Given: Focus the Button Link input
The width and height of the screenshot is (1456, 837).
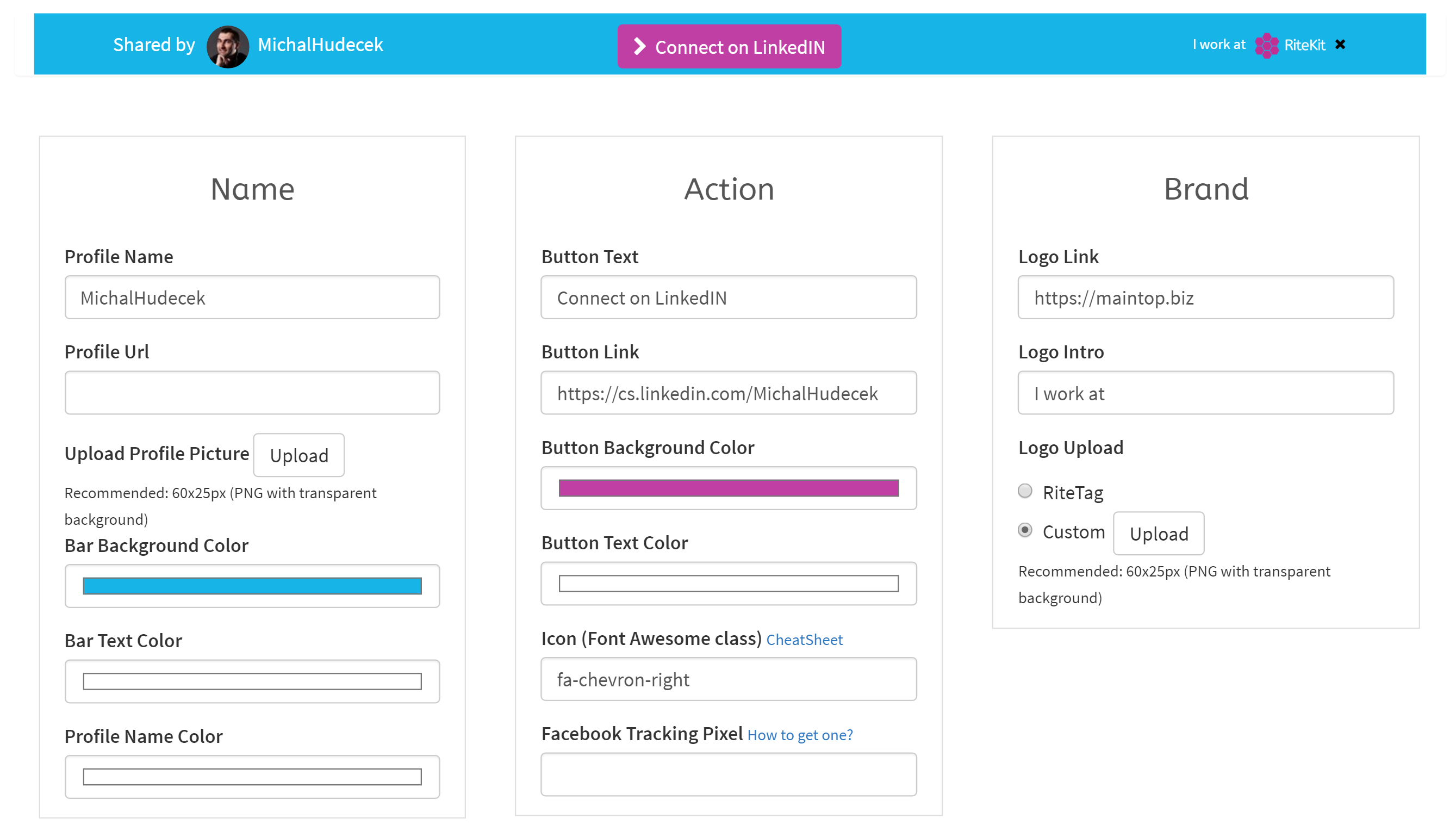Looking at the screenshot, I should 729,393.
